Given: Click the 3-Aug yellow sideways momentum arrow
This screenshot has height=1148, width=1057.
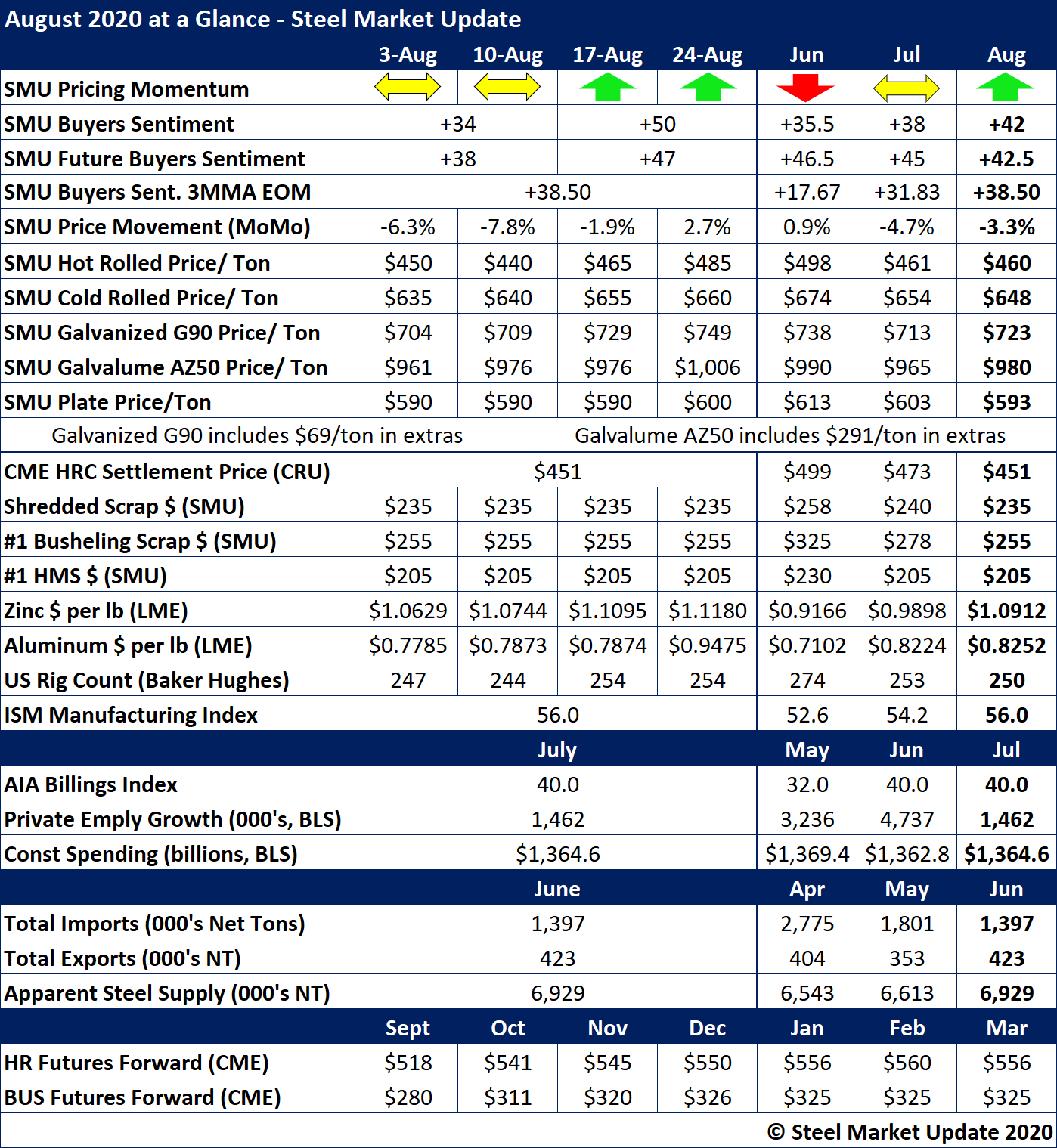Looking at the screenshot, I should click(408, 88).
